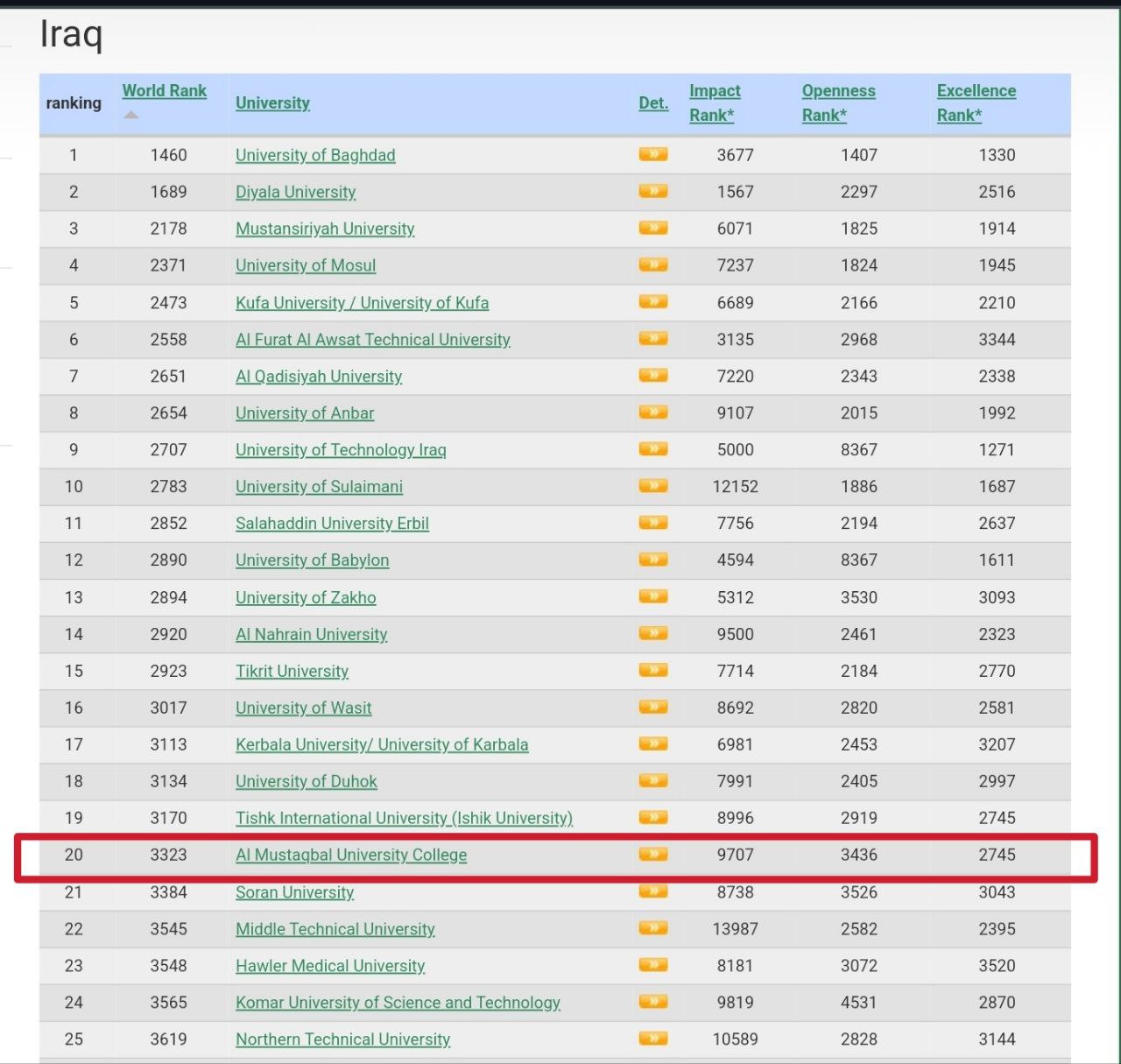Open Komar University of Science and Technology
The height and width of the screenshot is (1064, 1121).
click(x=398, y=1003)
